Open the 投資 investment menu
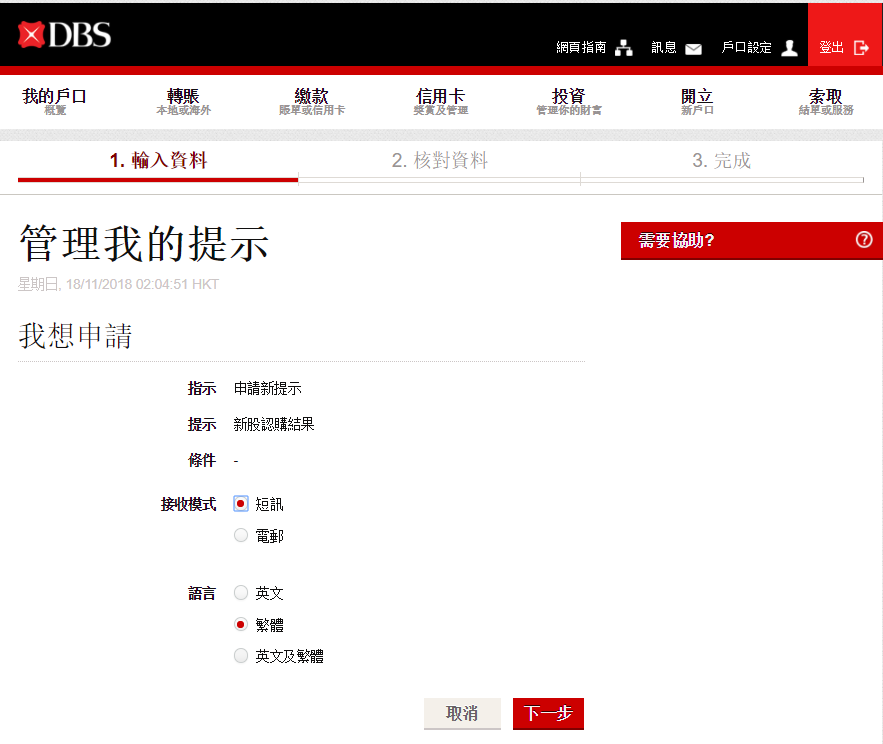Image resolution: width=883 pixels, height=744 pixels. click(568, 101)
